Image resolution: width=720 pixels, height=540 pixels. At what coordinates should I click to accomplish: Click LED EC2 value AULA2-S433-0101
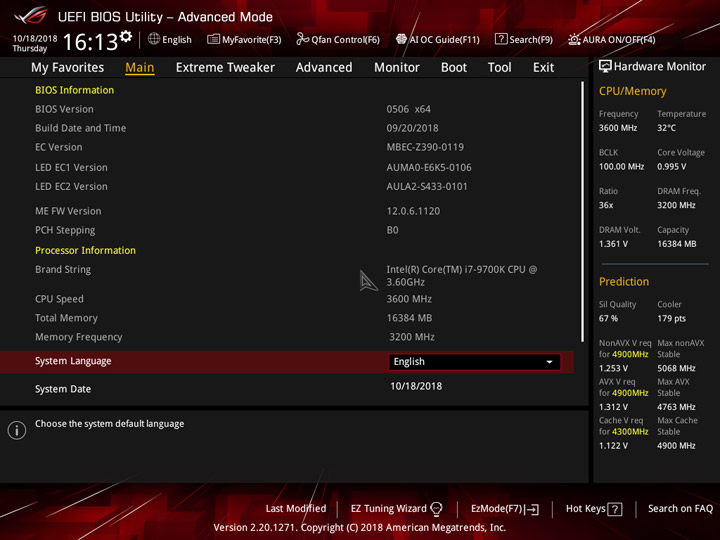click(x=427, y=186)
